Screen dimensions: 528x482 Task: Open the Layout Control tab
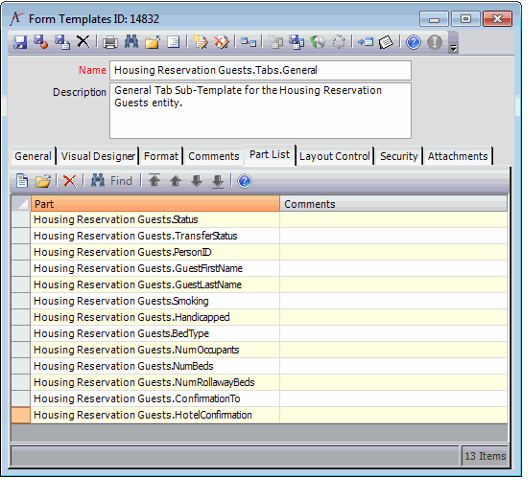[x=335, y=156]
